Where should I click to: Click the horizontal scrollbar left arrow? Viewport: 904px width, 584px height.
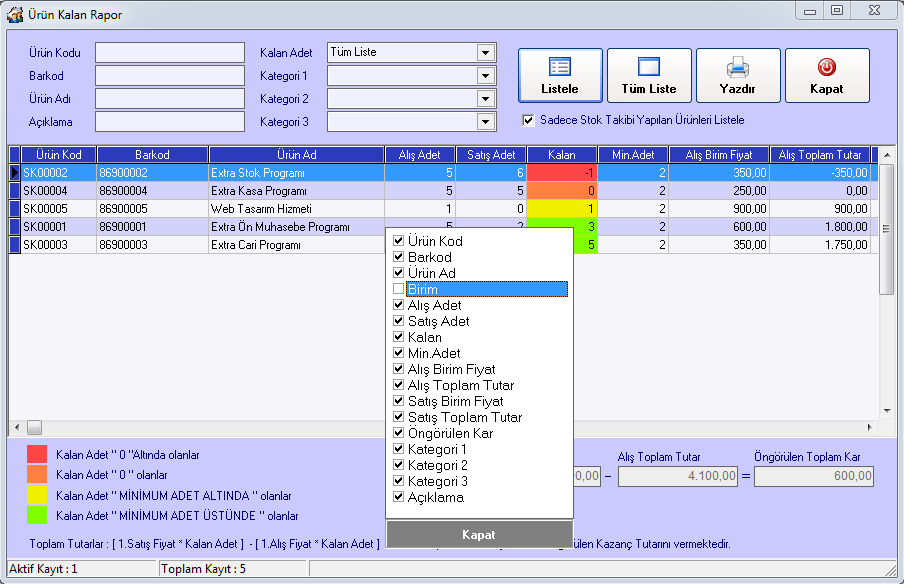[x=17, y=427]
